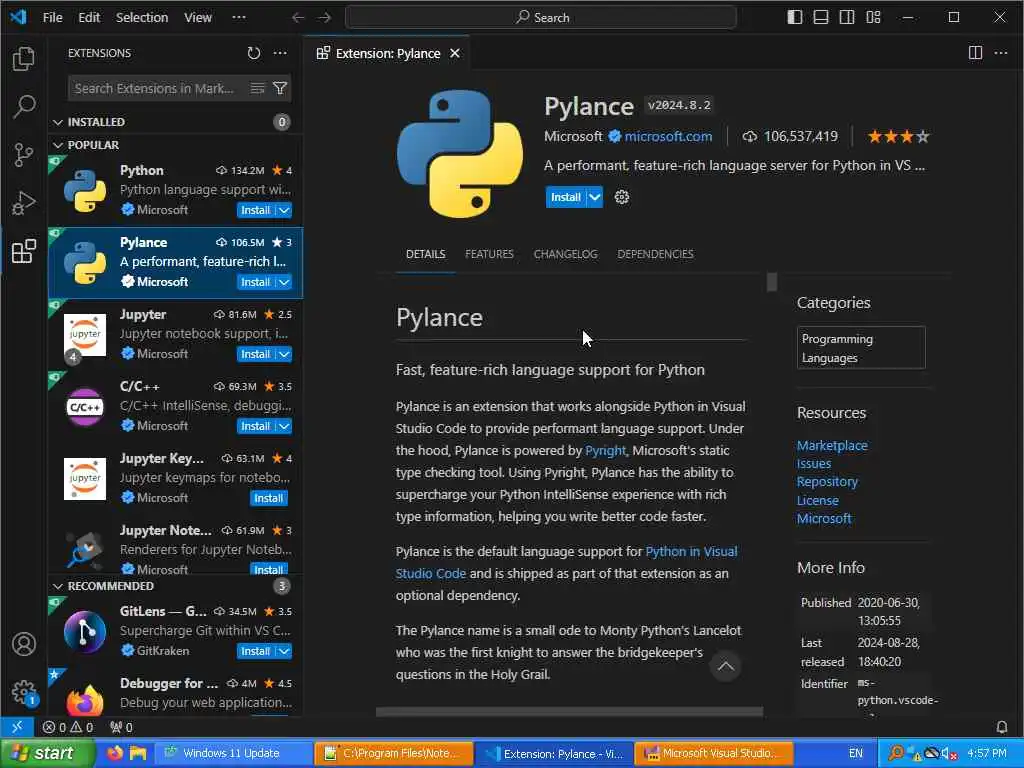1024x768 pixels.
Task: Open the Accounts menu icon
Action: pos(24,644)
